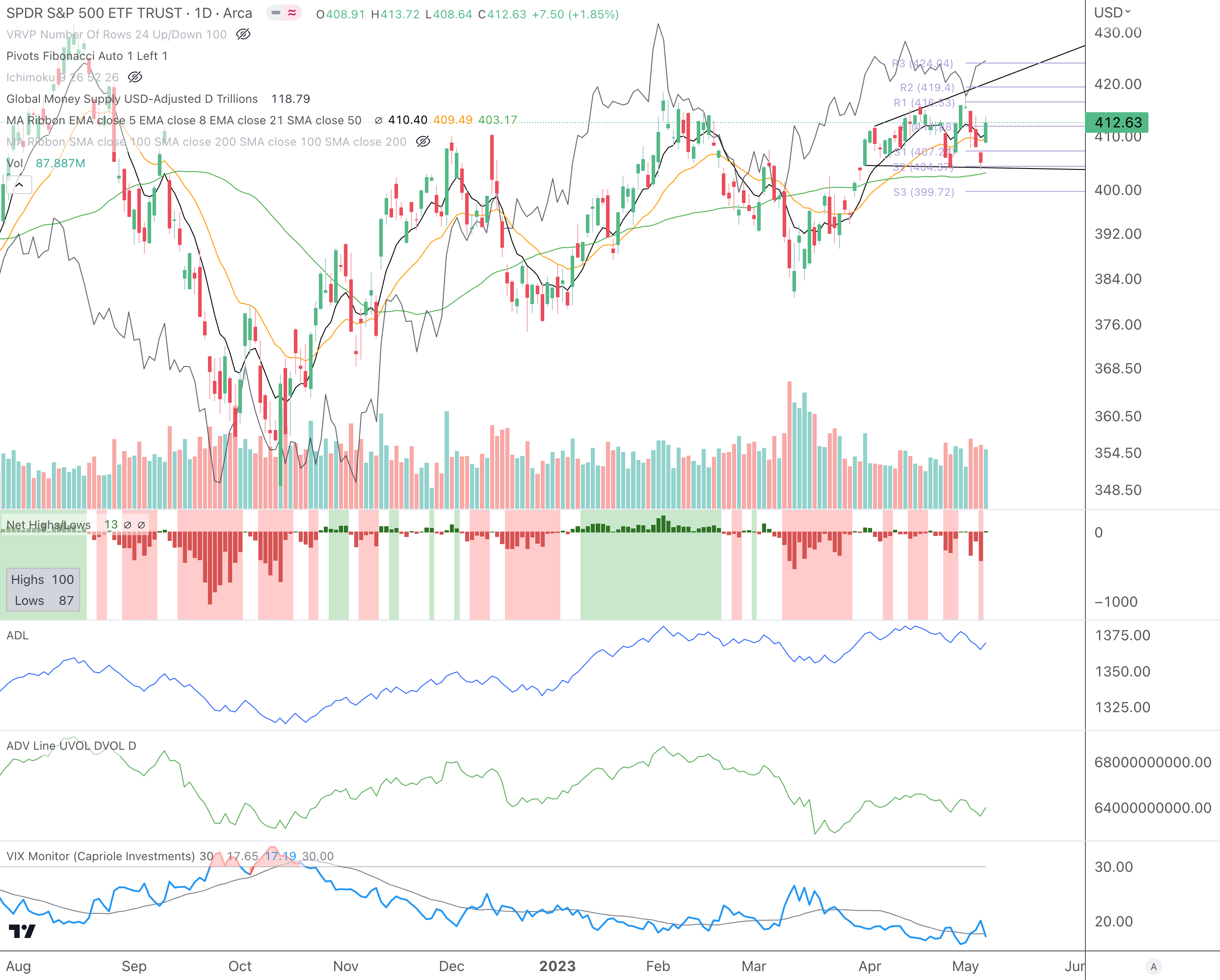Click the green SMA value 403.17

498,120
